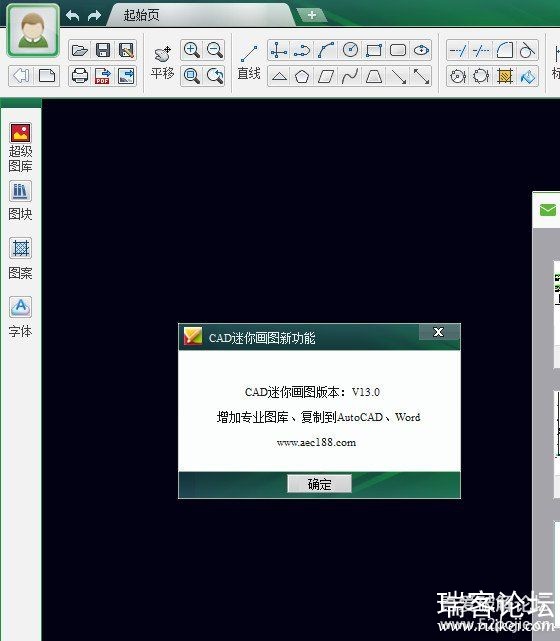Select the pentagon polygon tool
This screenshot has height=641, width=560.
pyautogui.click(x=302, y=76)
